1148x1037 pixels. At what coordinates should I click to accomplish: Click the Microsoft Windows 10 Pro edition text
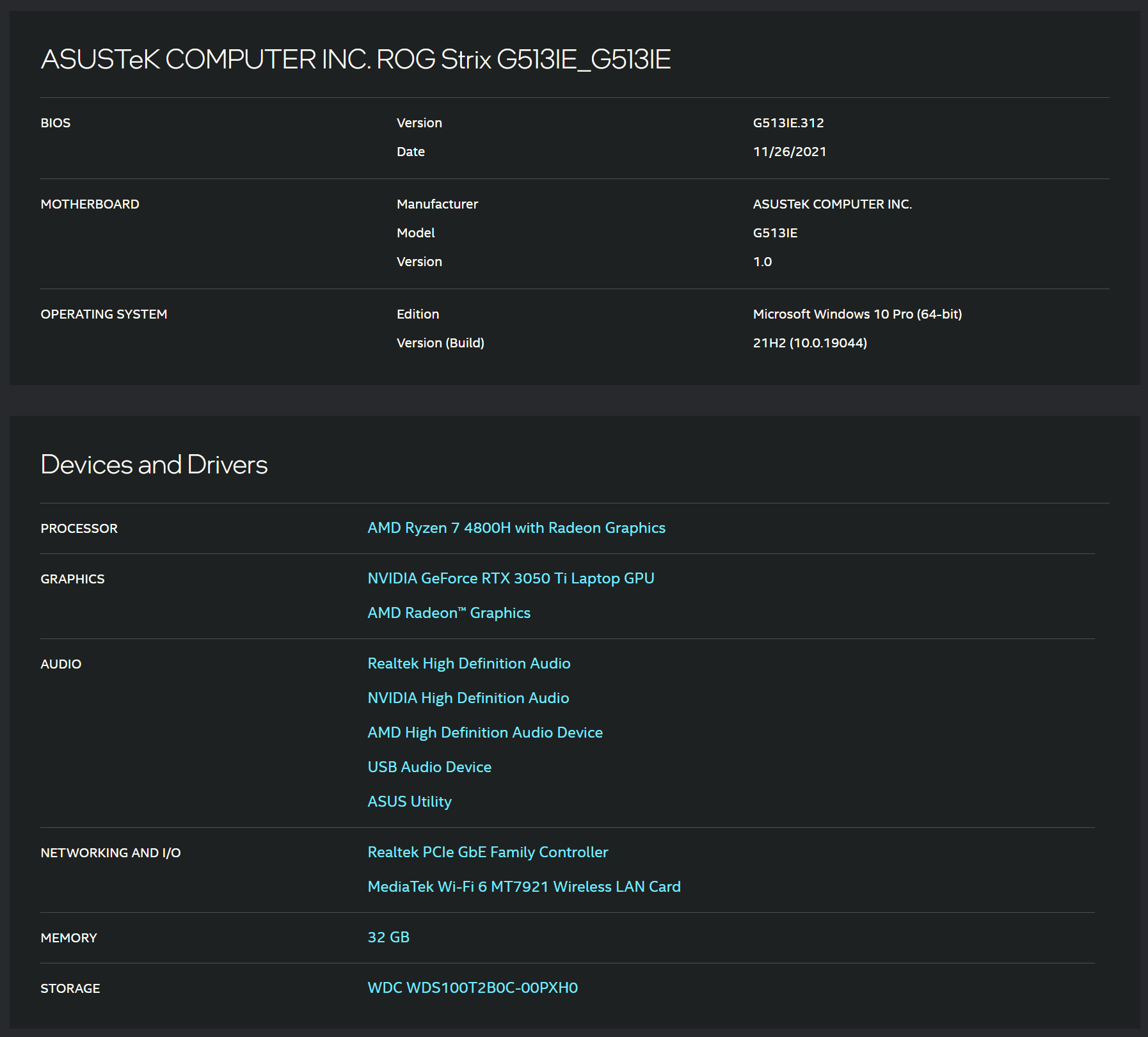(x=857, y=314)
